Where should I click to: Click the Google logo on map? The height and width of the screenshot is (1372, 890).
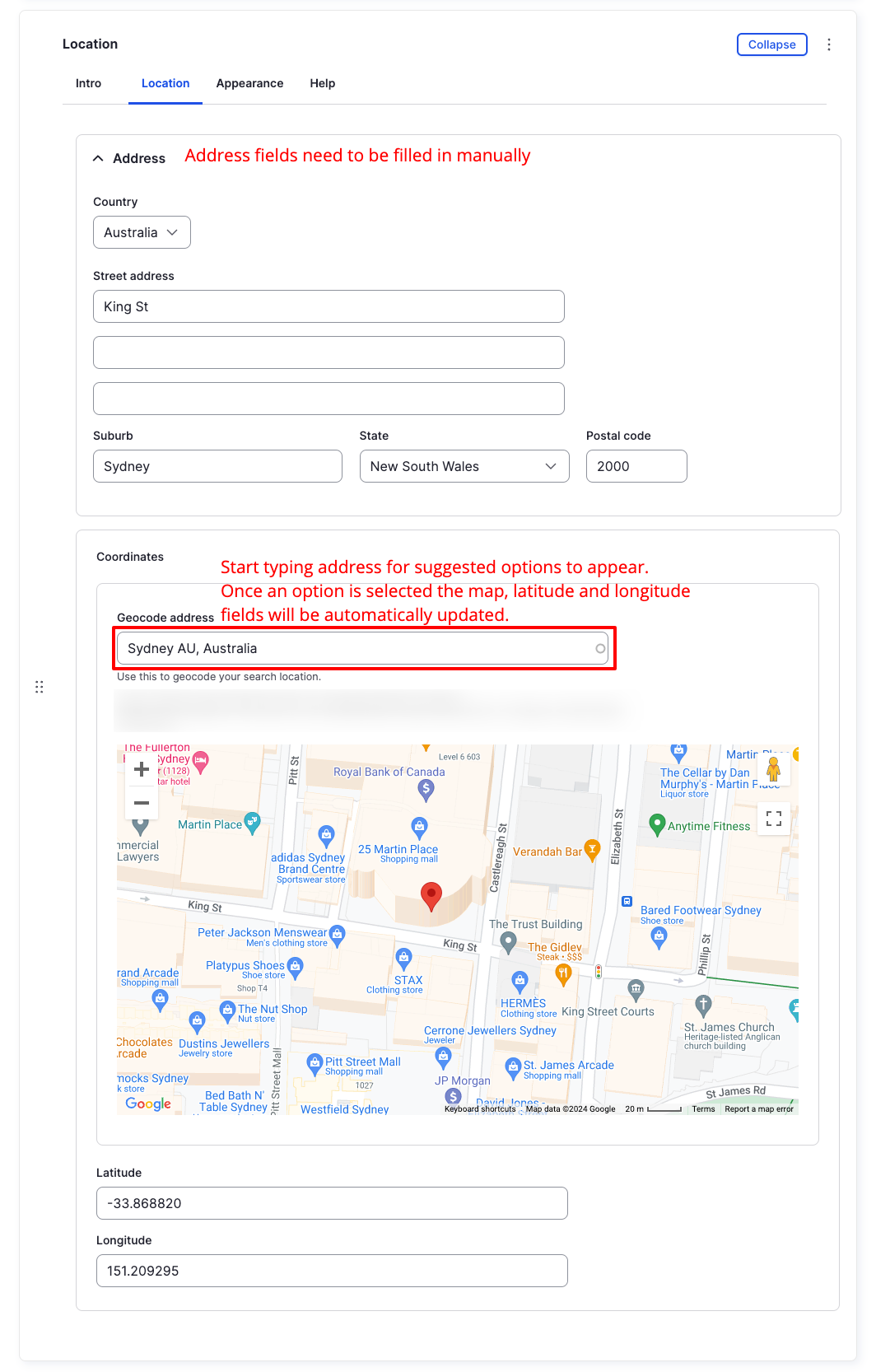click(148, 1104)
